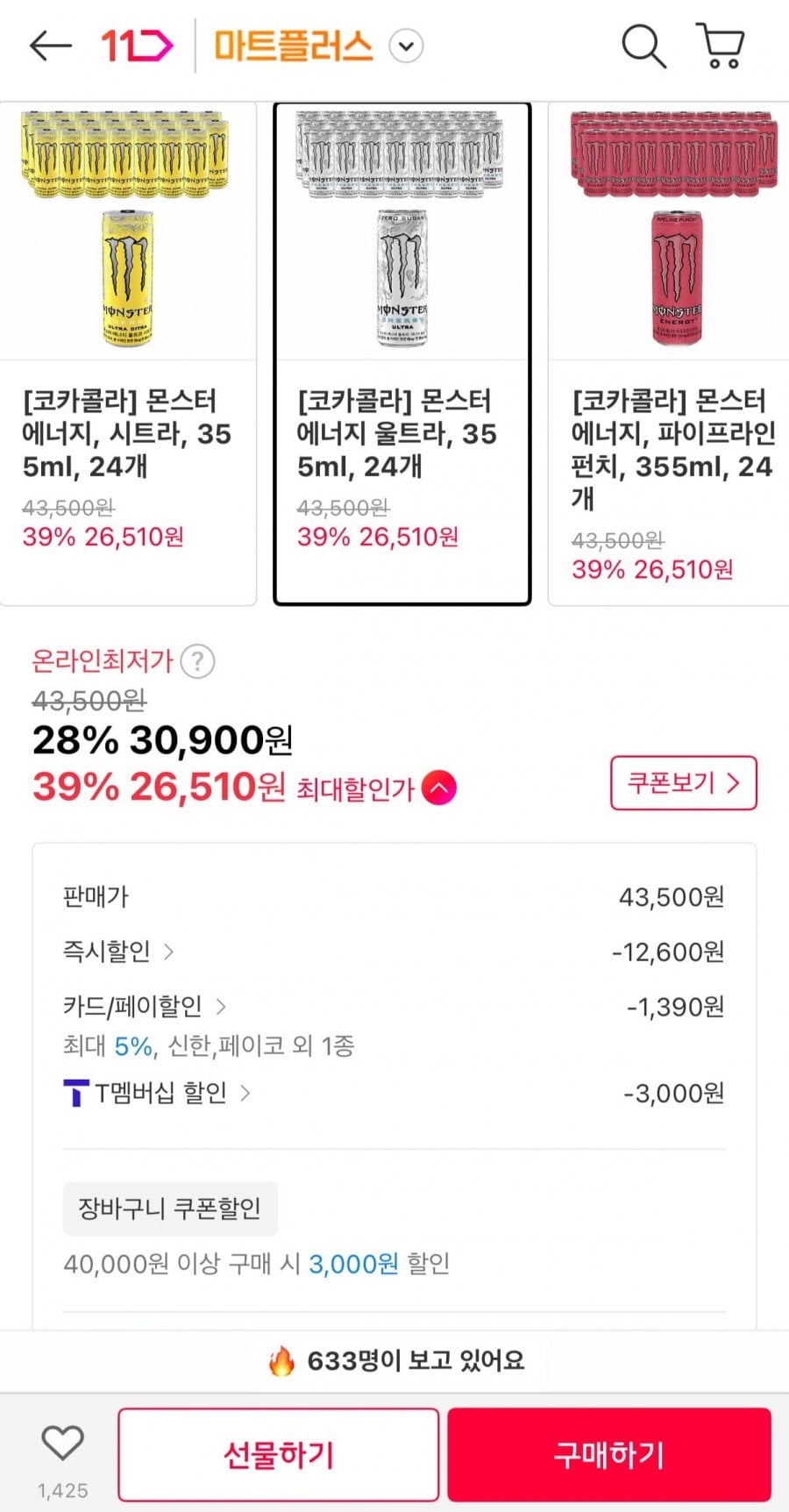Expand the 마트플러스 category dropdown
The image size is (789, 1512).
406,46
